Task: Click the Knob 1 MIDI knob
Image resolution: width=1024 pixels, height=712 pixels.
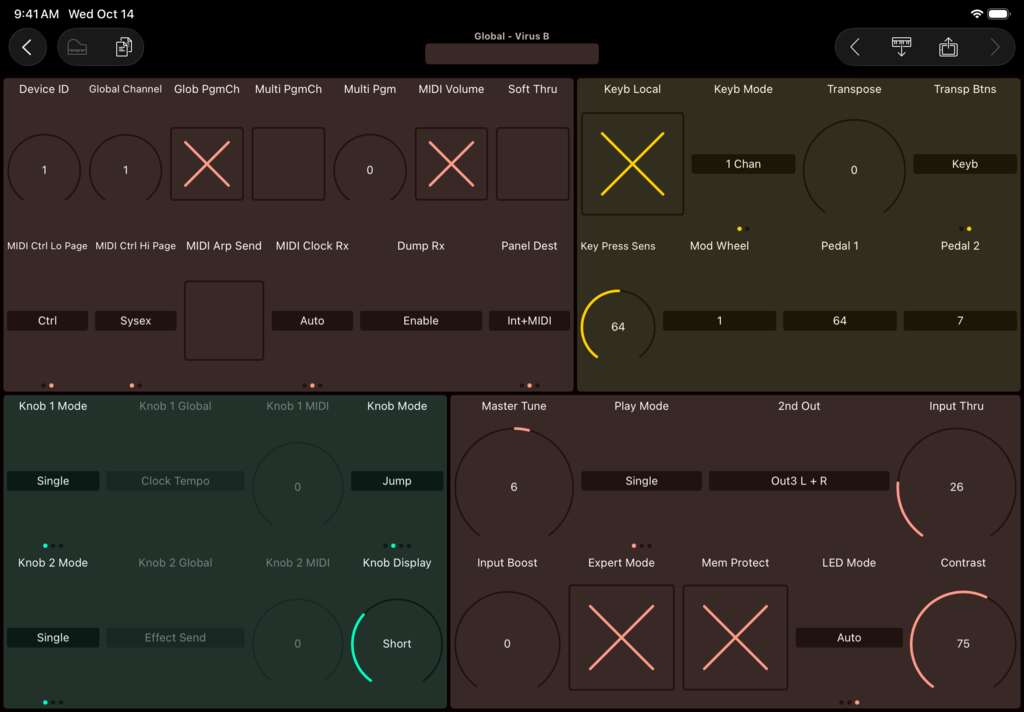Action: 297,486
